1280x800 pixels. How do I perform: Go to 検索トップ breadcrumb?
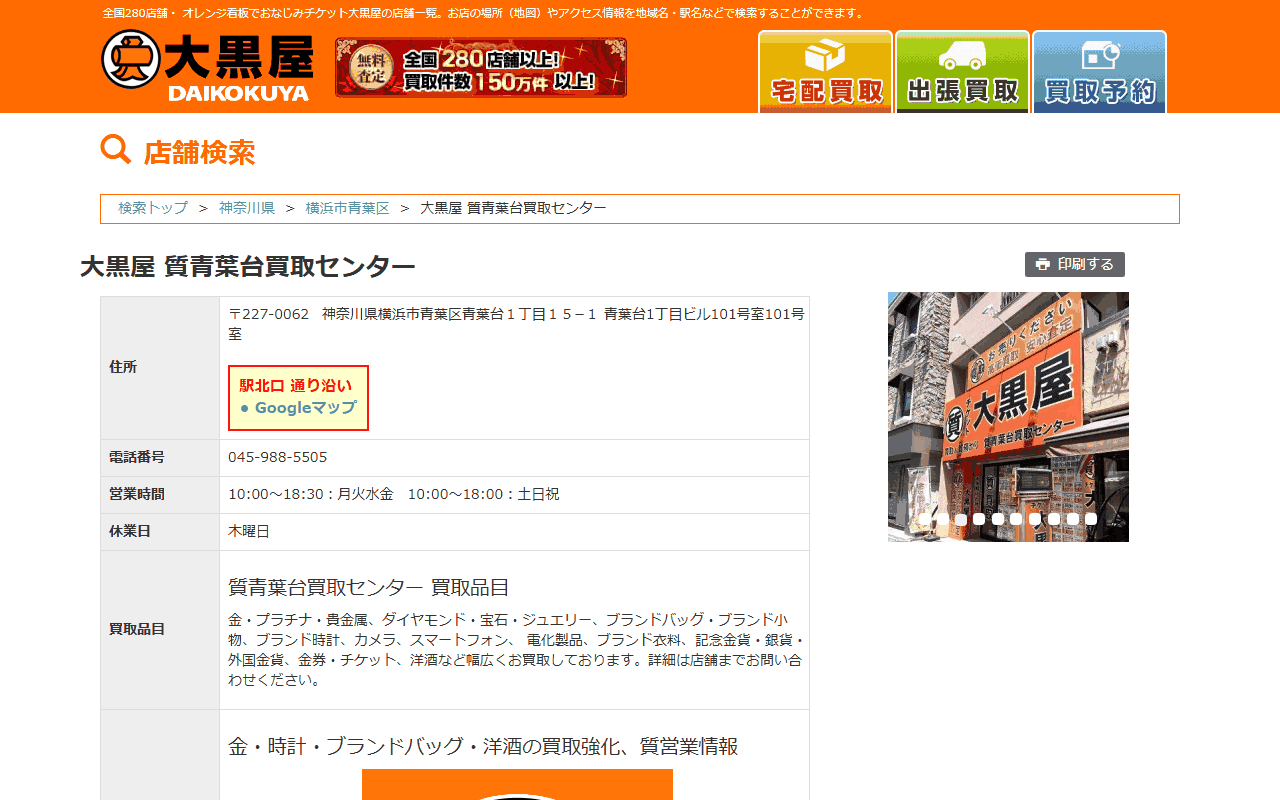[153, 208]
